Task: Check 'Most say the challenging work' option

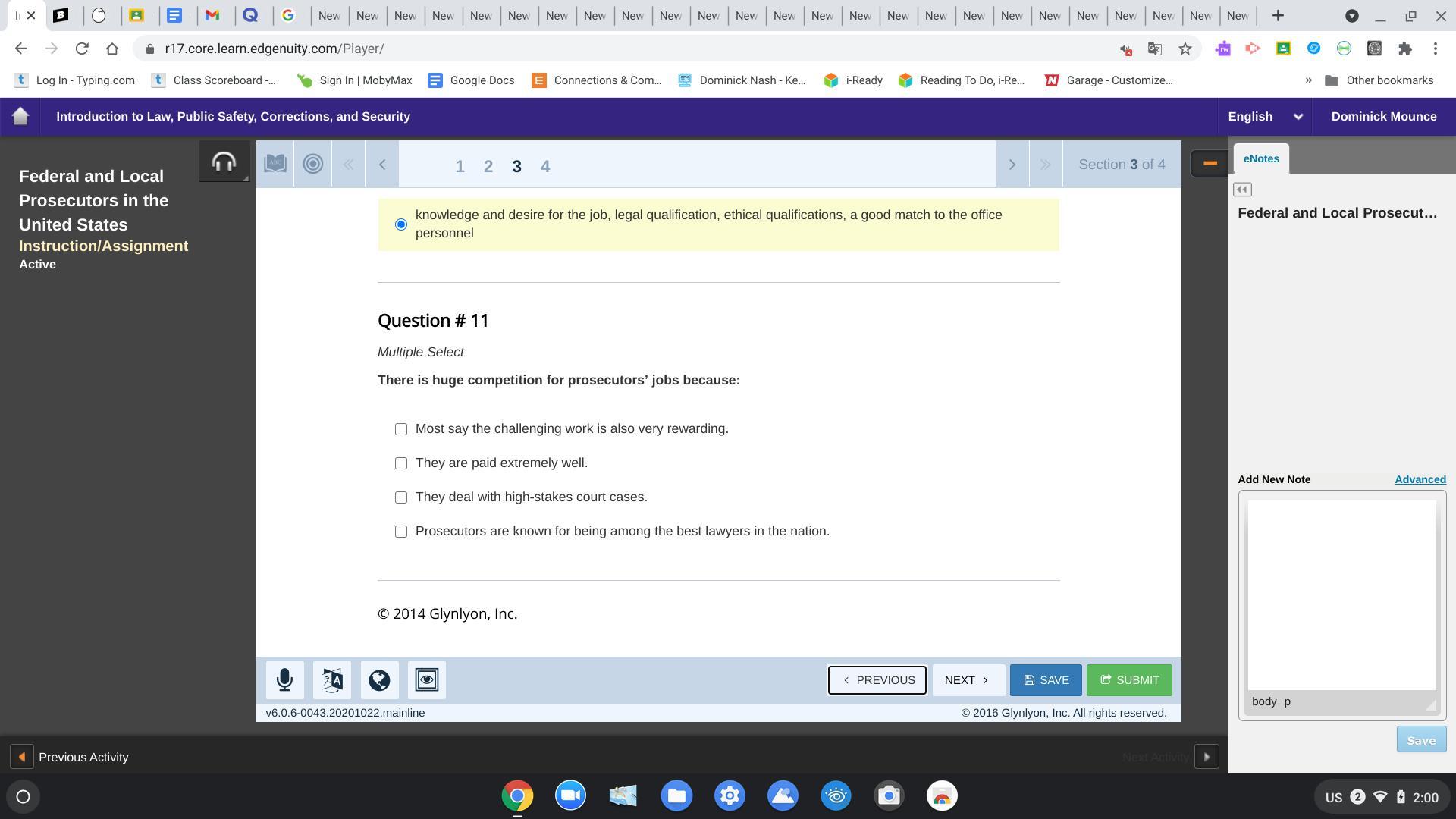Action: click(401, 429)
